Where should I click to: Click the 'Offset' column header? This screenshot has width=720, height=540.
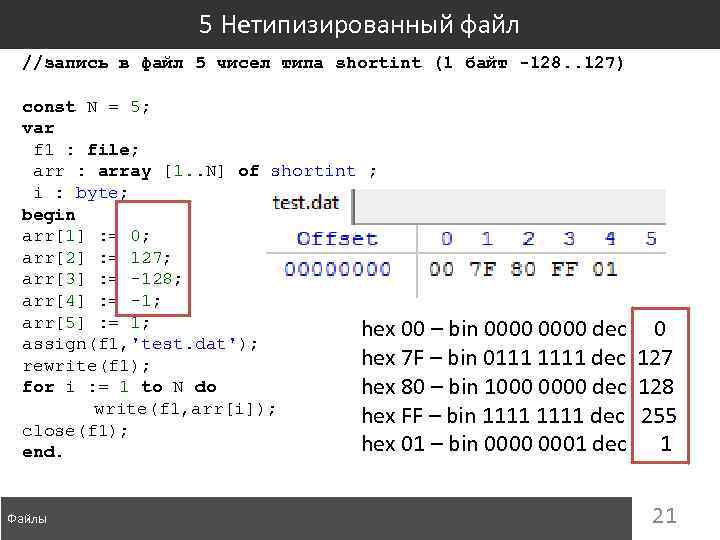click(338, 239)
